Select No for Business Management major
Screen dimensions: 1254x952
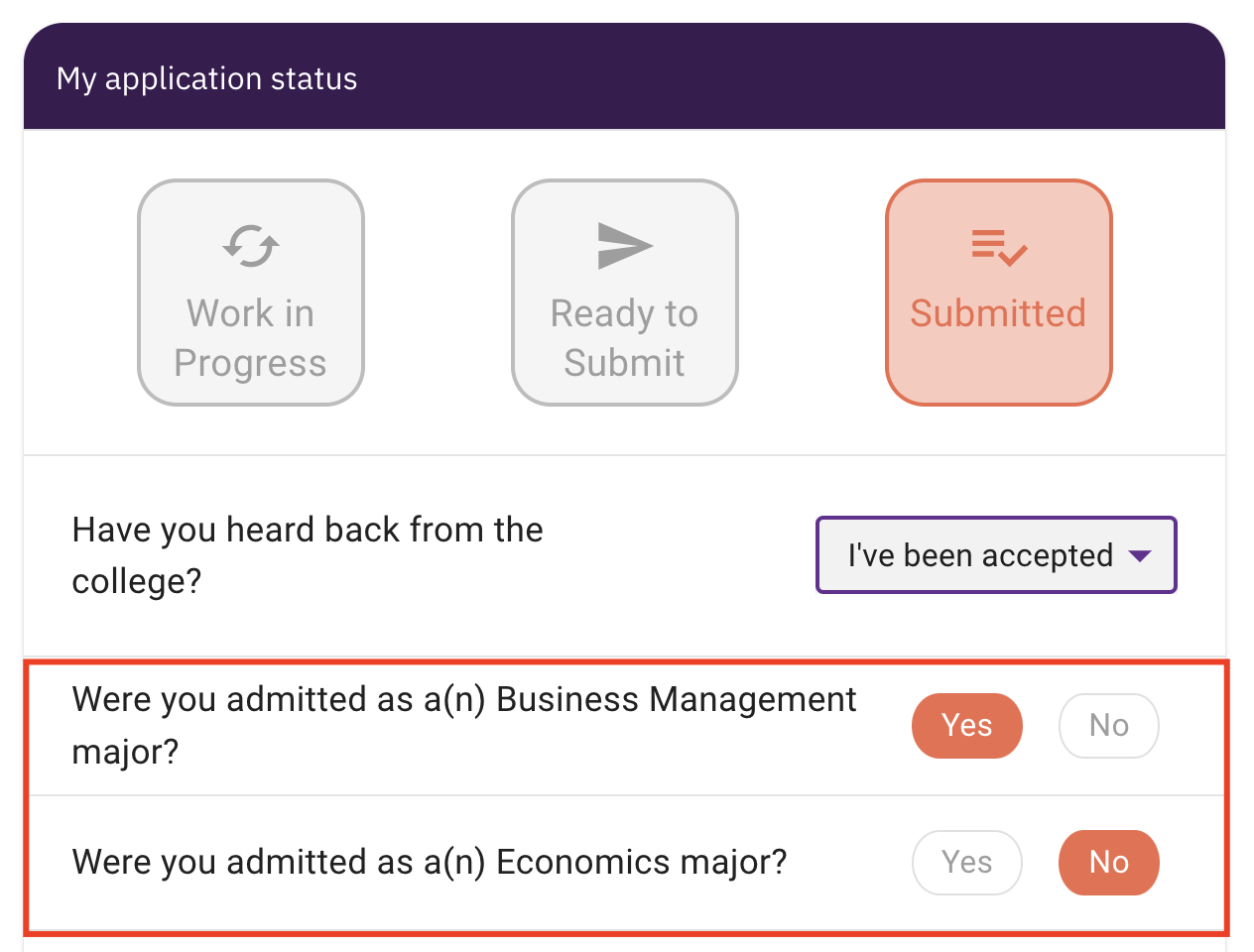click(1109, 726)
